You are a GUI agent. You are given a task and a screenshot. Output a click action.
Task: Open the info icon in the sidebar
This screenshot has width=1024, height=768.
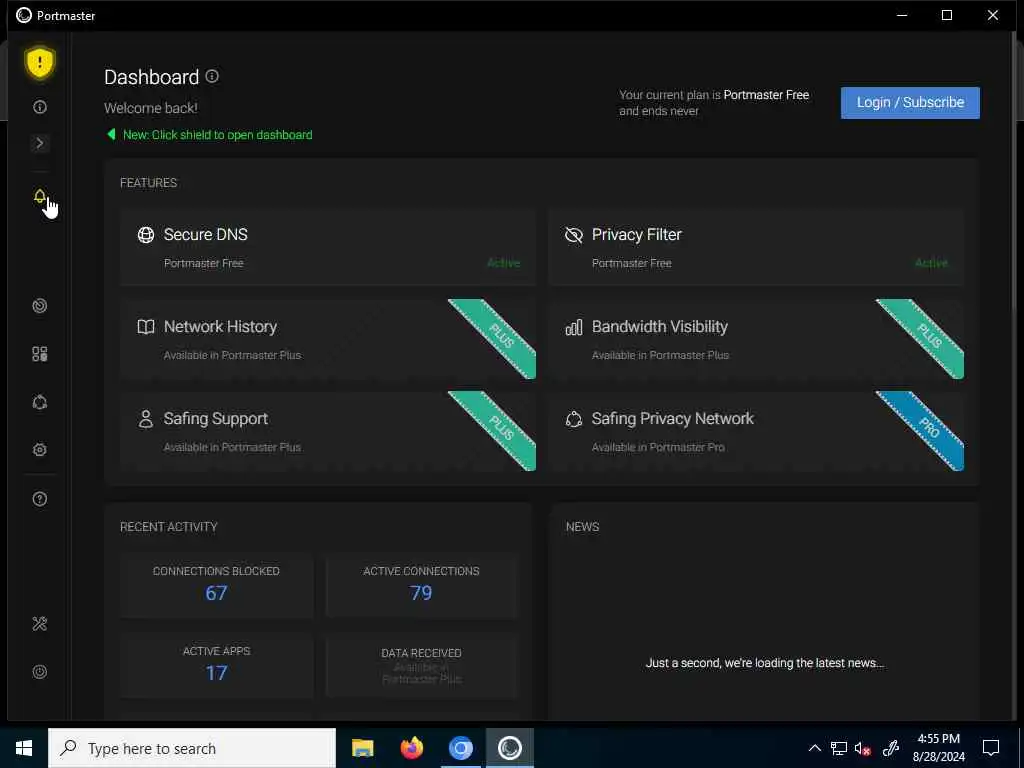[x=40, y=107]
